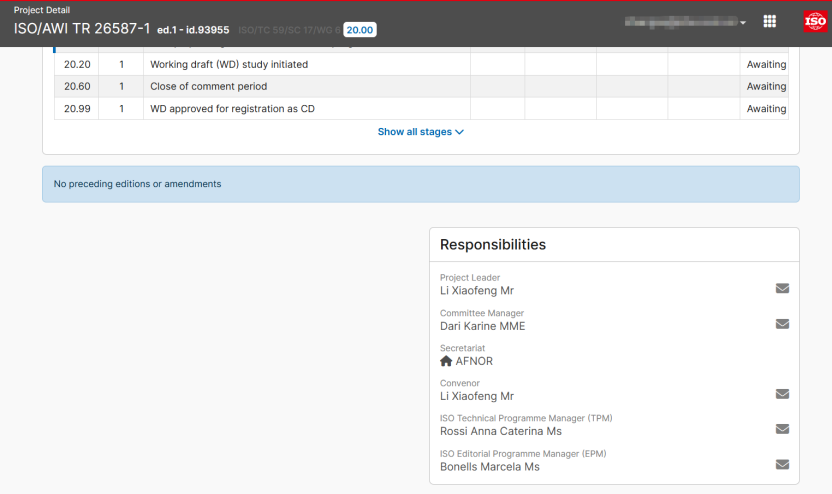Image resolution: width=832 pixels, height=494 pixels.
Task: Open the applications grid menu
Action: coord(769,22)
